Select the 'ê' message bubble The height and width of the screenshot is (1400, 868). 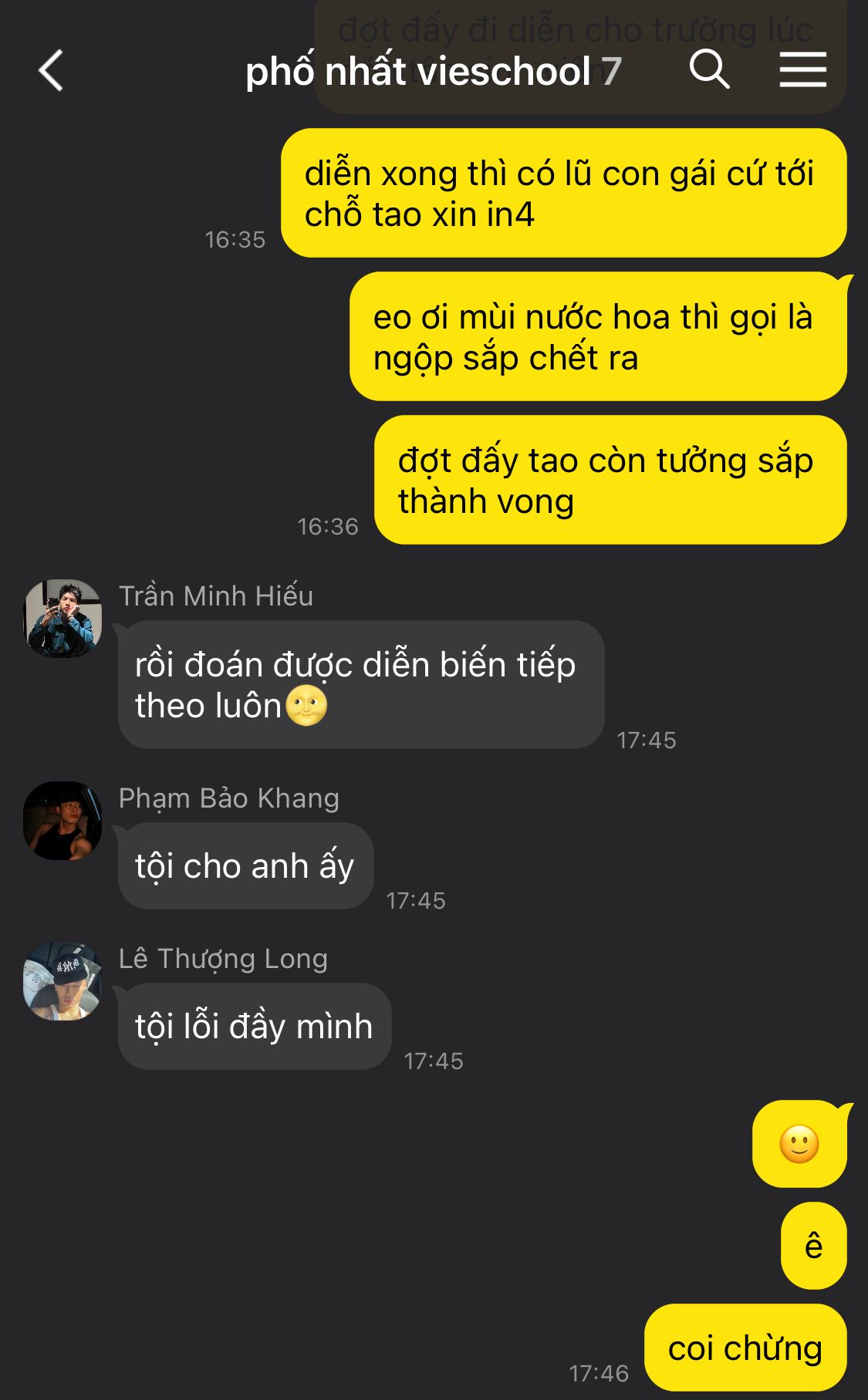814,1246
